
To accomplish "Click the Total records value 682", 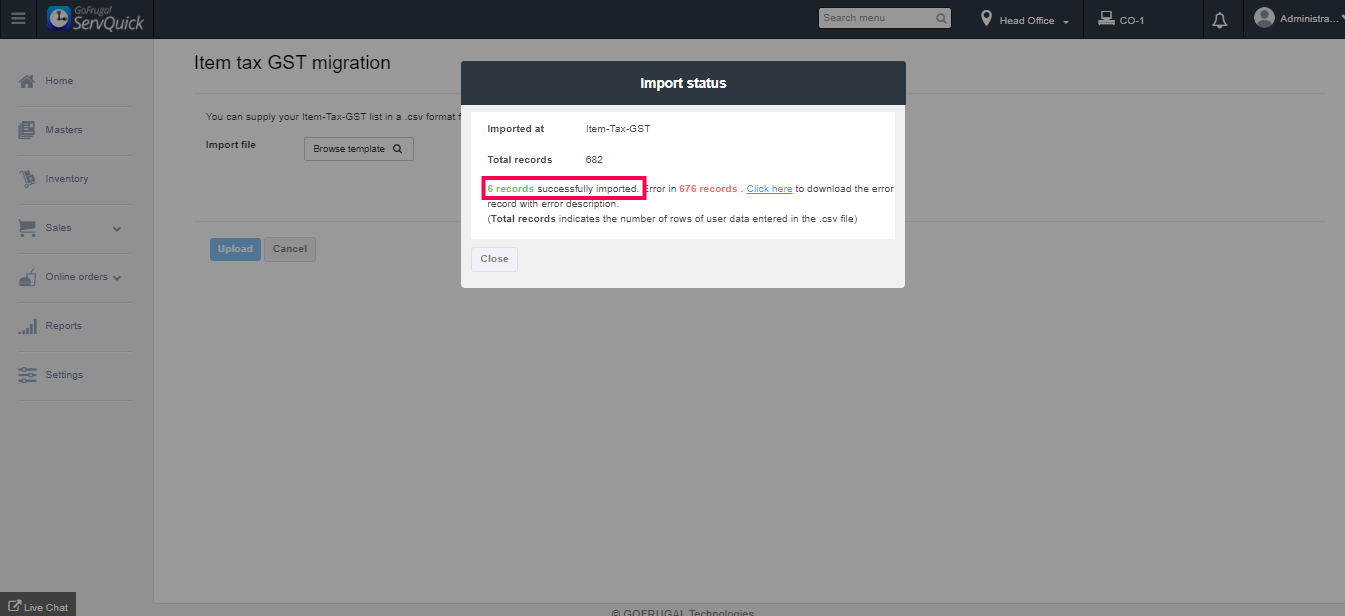I will [594, 160].
